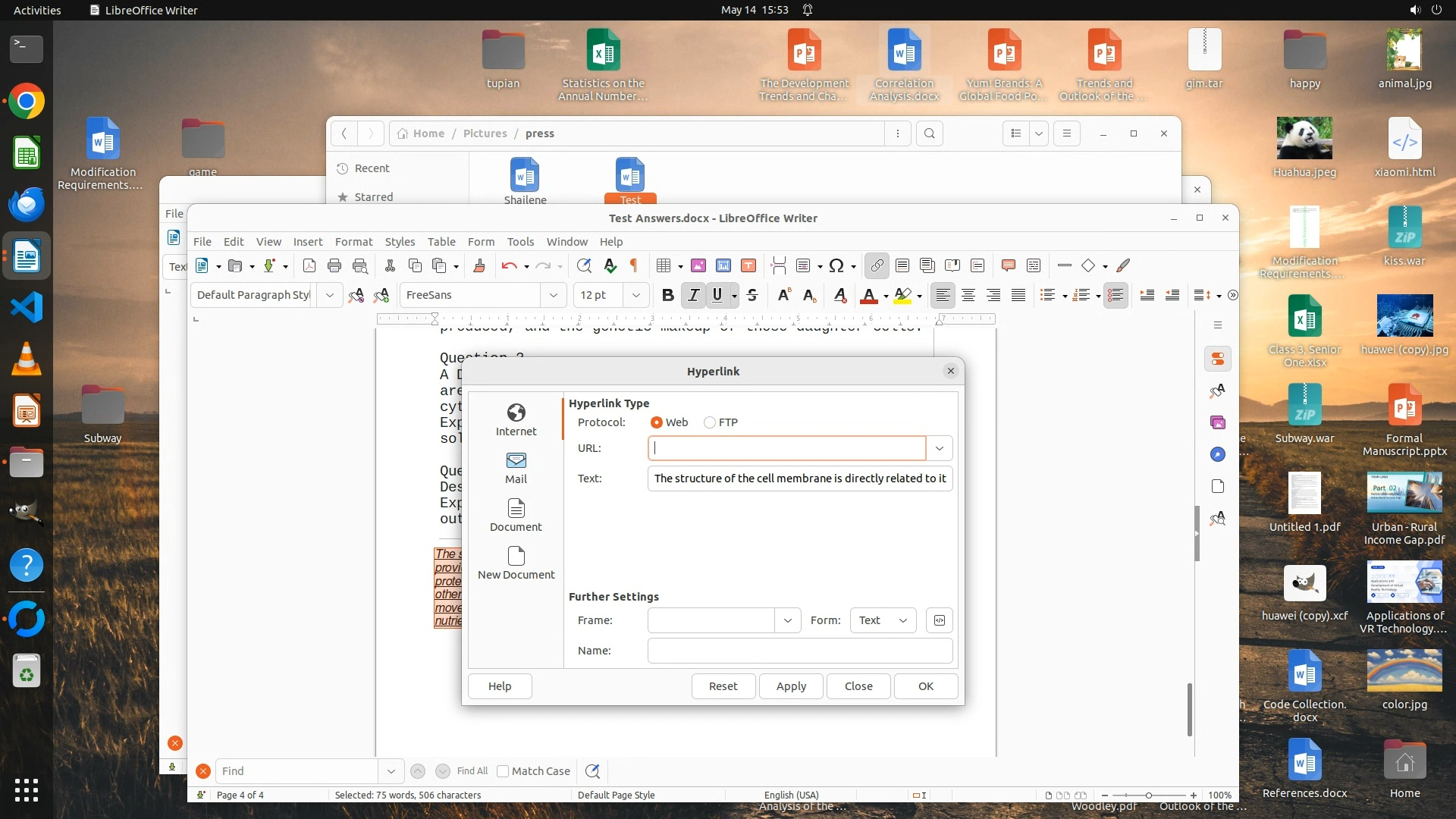The height and width of the screenshot is (819, 1456).
Task: Select New Document hyperlink type icon
Action: tap(516, 563)
